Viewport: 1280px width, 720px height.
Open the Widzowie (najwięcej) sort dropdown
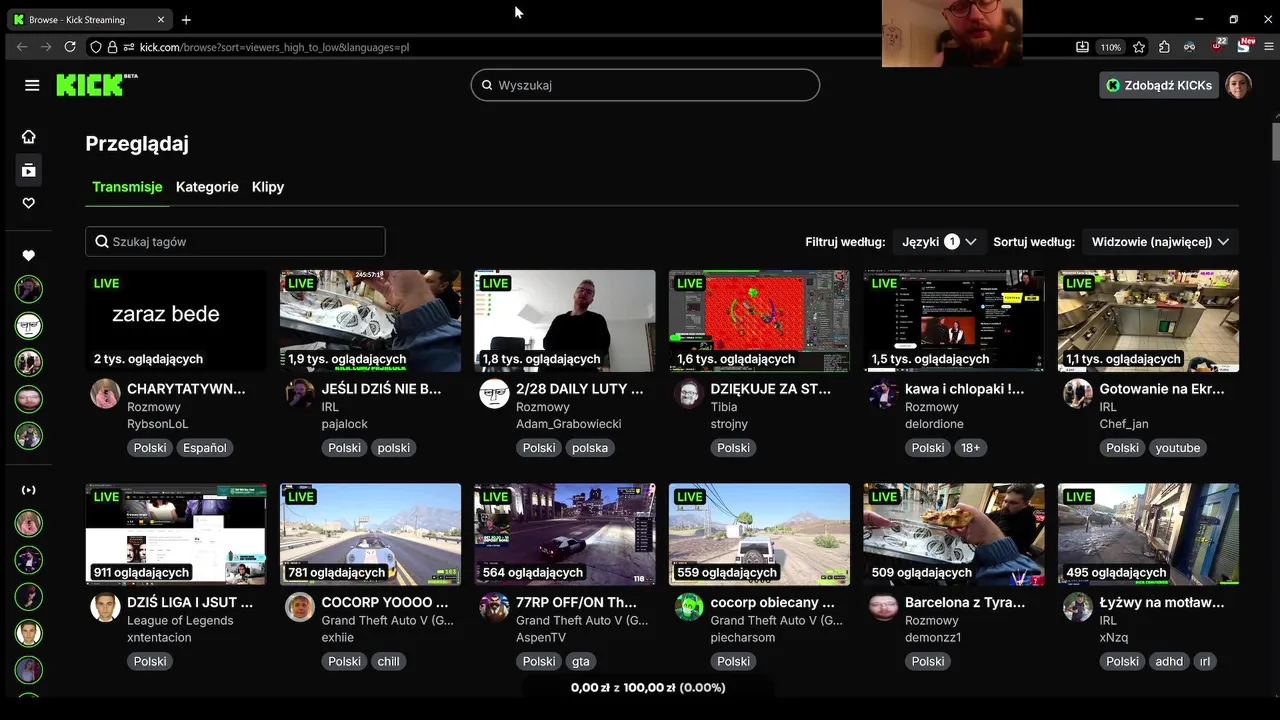[x=1160, y=242]
